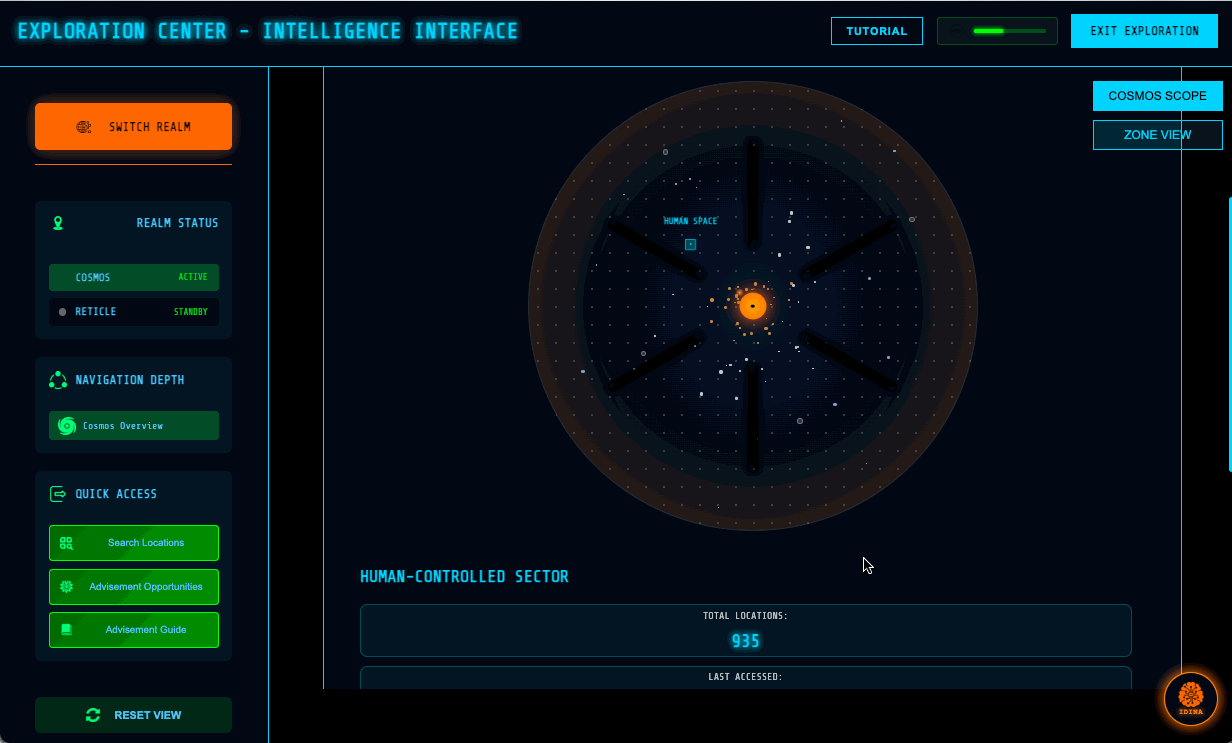Click the orange sun at map center
This screenshot has height=743, width=1232.
point(753,306)
